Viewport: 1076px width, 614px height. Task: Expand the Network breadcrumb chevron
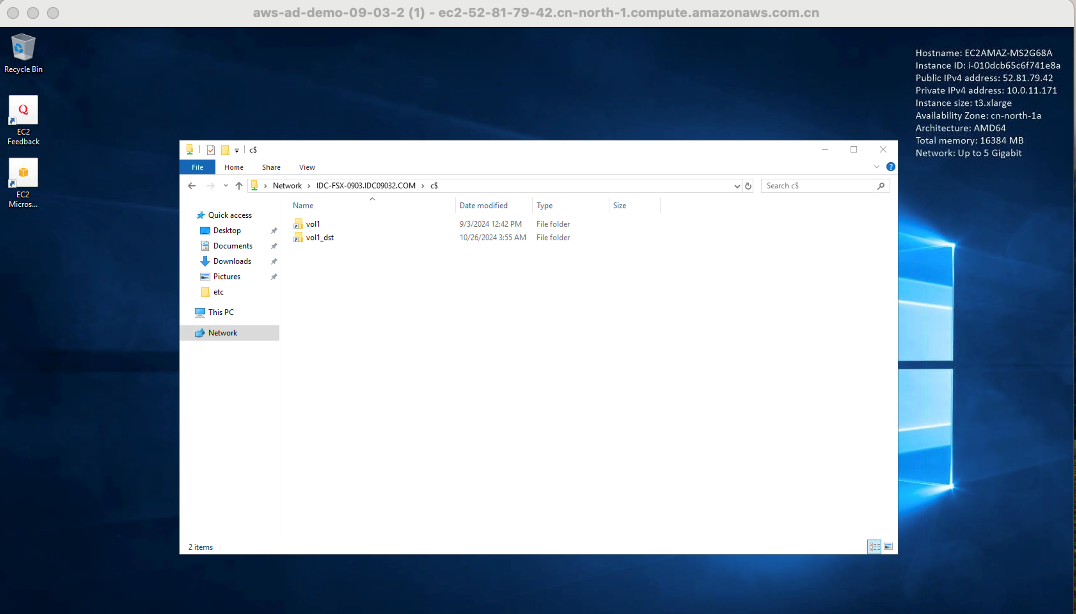coord(309,184)
